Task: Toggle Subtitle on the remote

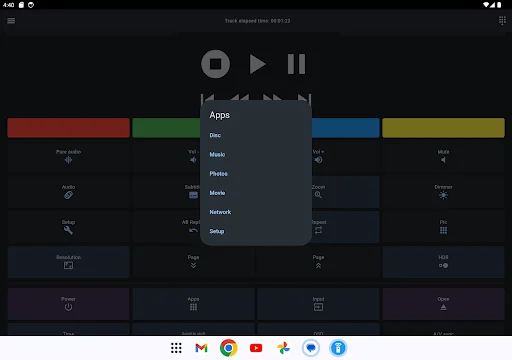Action: click(166, 192)
